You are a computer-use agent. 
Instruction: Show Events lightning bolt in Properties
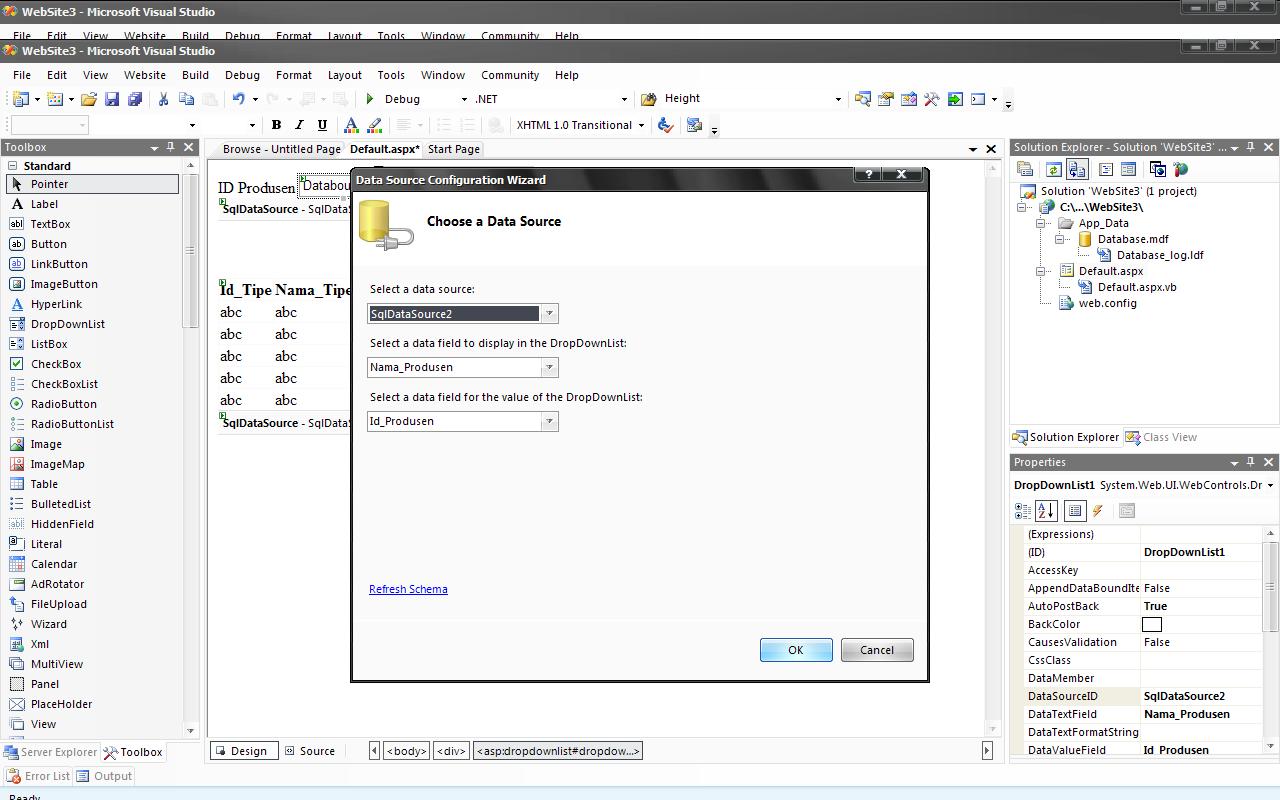1098,511
